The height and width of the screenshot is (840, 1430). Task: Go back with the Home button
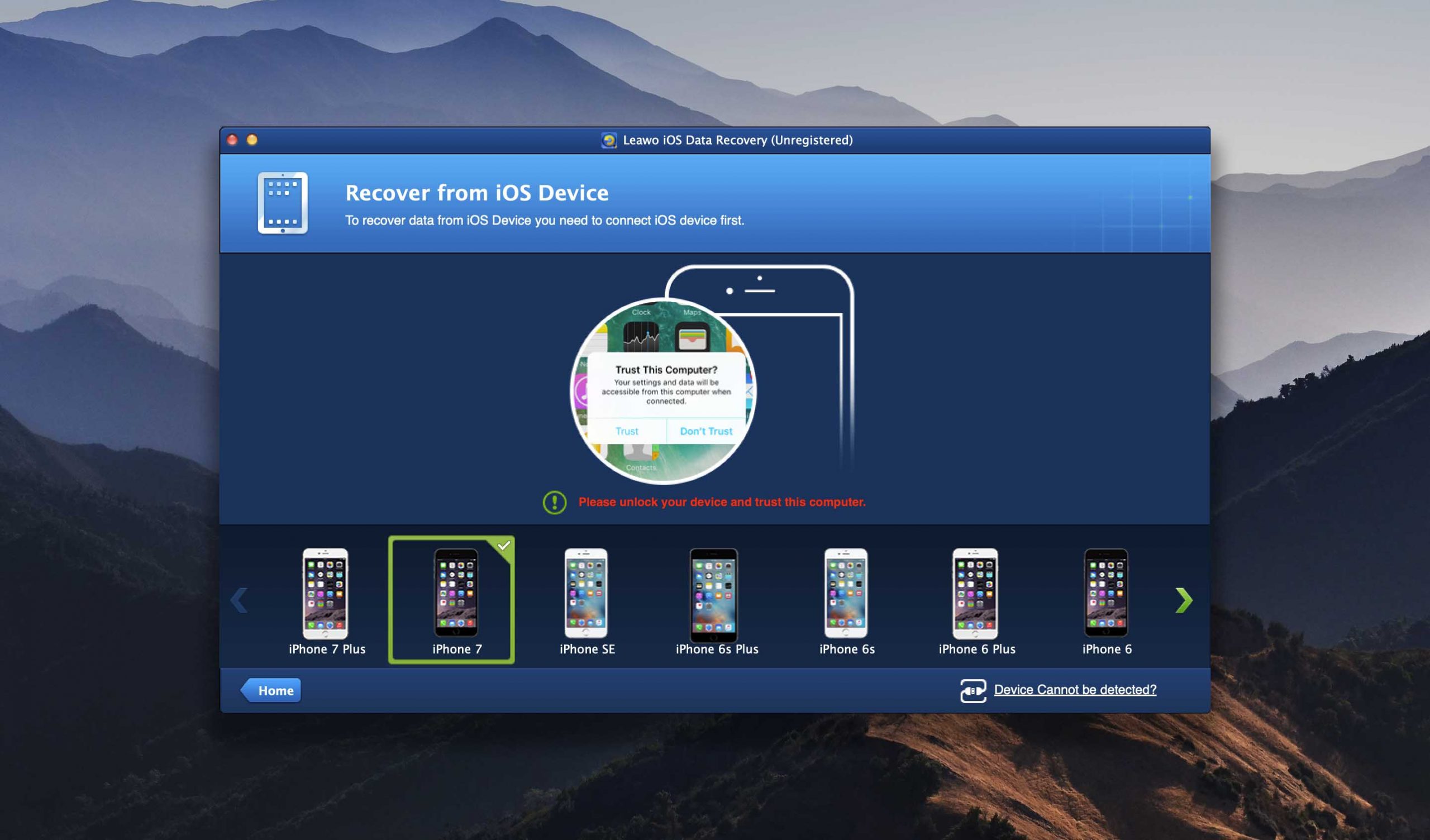271,690
